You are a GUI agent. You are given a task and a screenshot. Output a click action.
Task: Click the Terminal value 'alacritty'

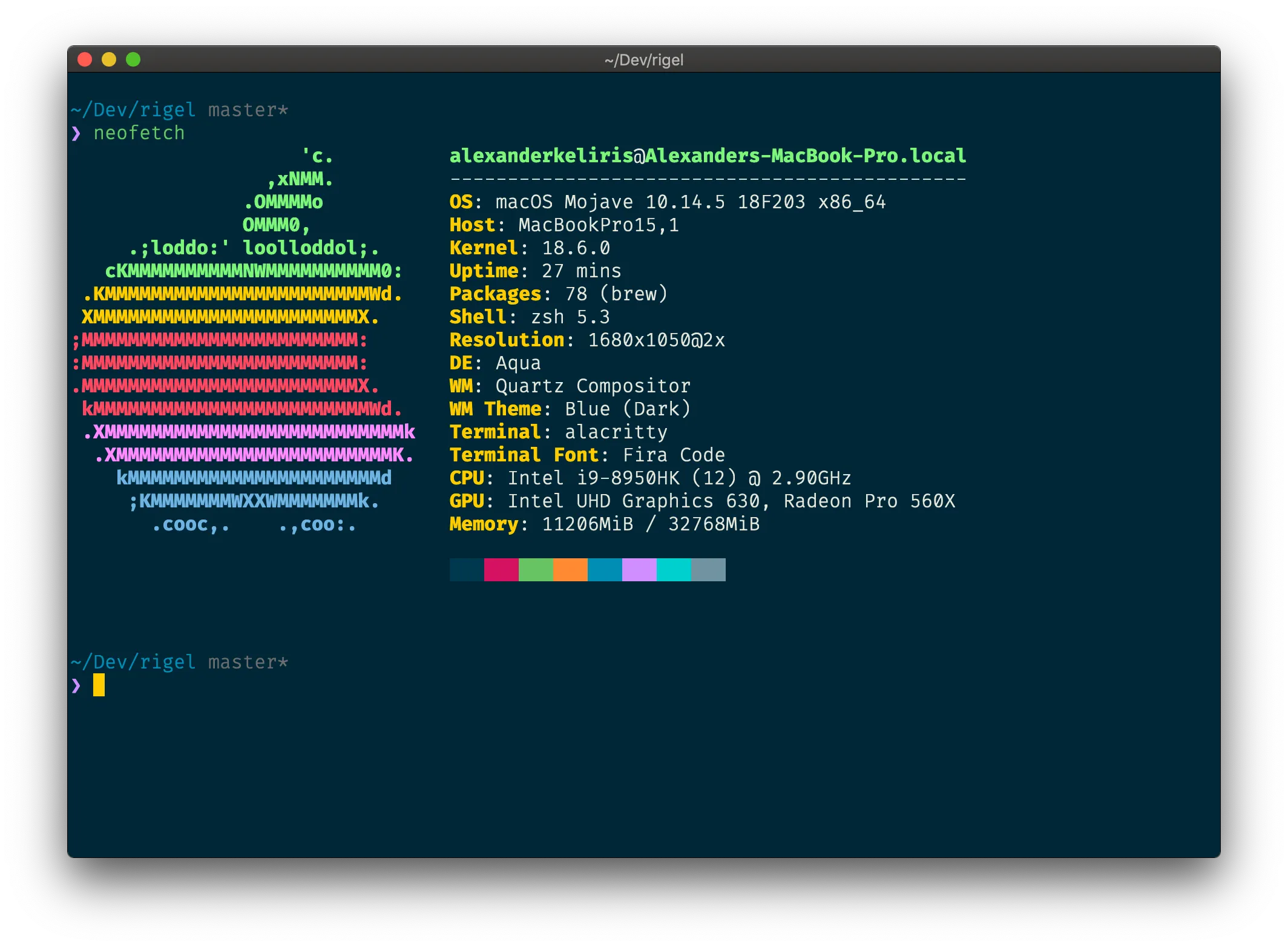click(x=616, y=432)
